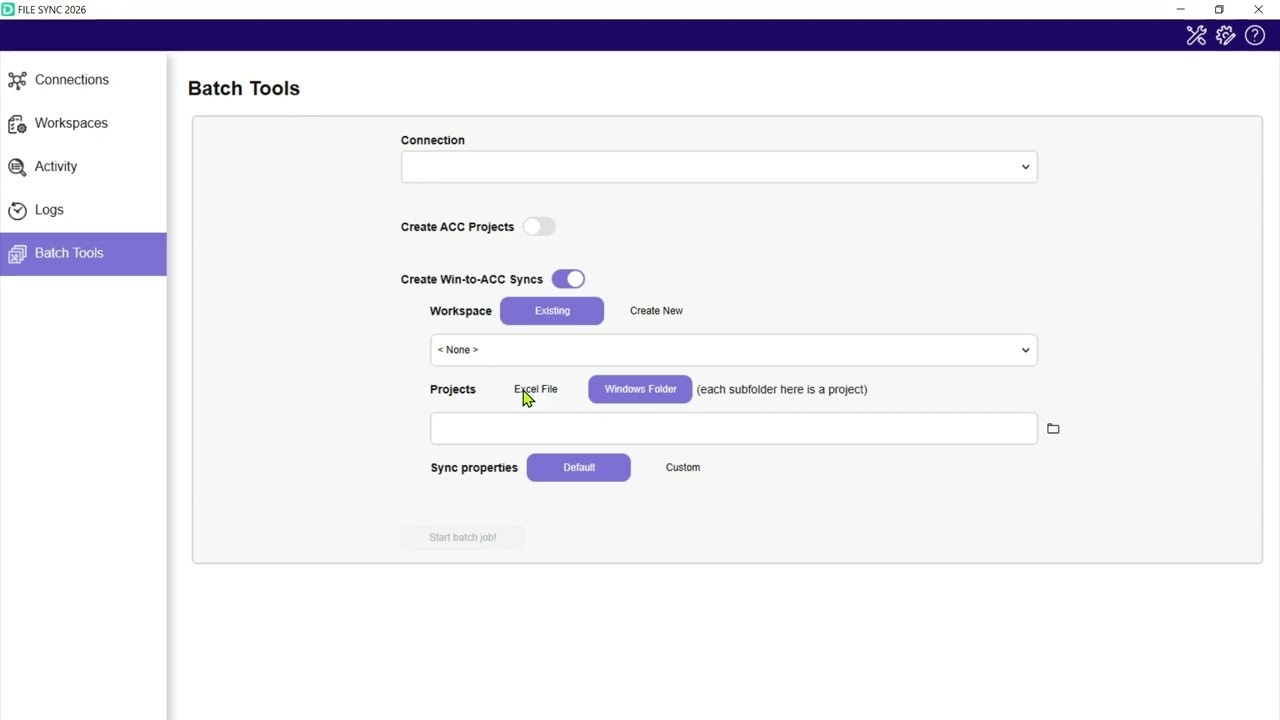1280x720 pixels.
Task: Select the Existing workspace option
Action: pyautogui.click(x=552, y=311)
